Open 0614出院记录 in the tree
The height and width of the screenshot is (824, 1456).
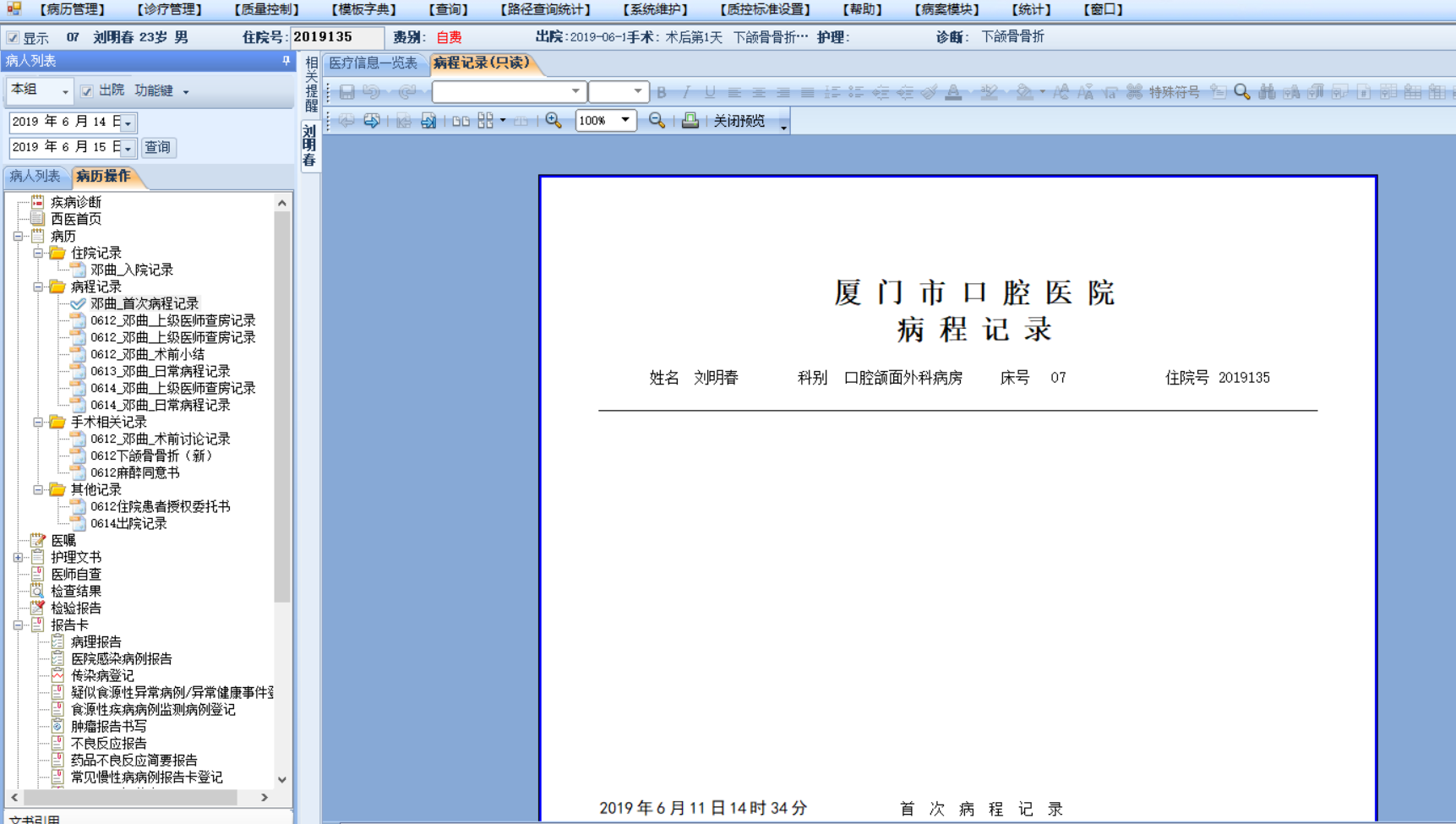[128, 524]
